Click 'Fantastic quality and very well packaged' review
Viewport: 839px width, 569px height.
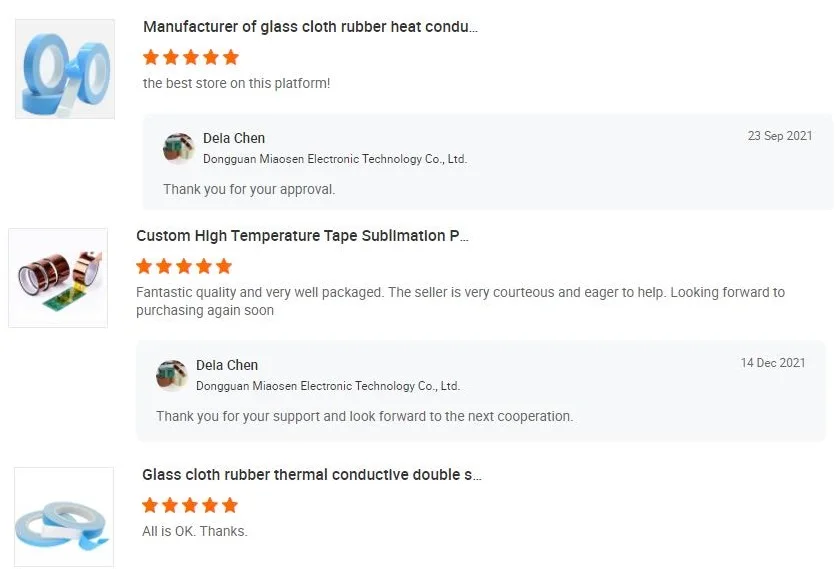tap(460, 293)
